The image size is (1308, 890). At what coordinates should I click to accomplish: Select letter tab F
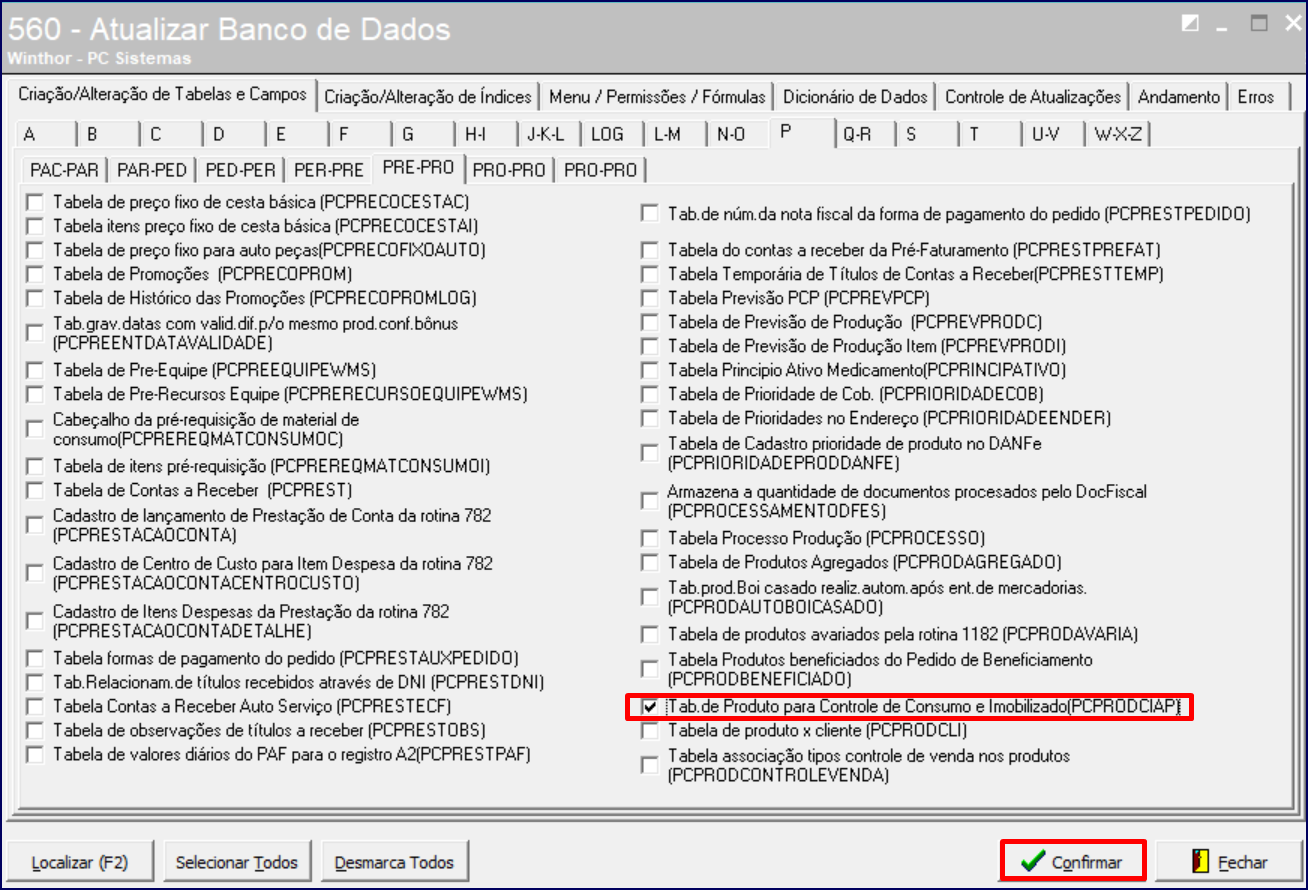(x=360, y=134)
